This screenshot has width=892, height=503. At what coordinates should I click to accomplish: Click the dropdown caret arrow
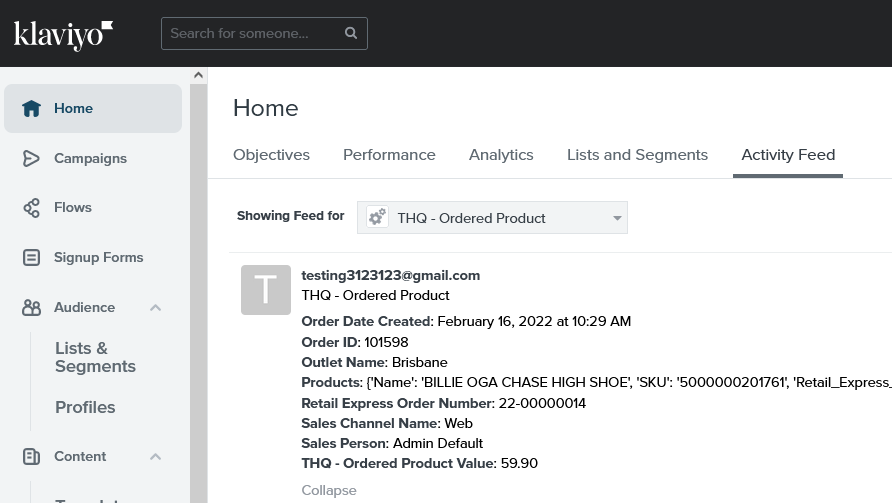pyautogui.click(x=617, y=218)
